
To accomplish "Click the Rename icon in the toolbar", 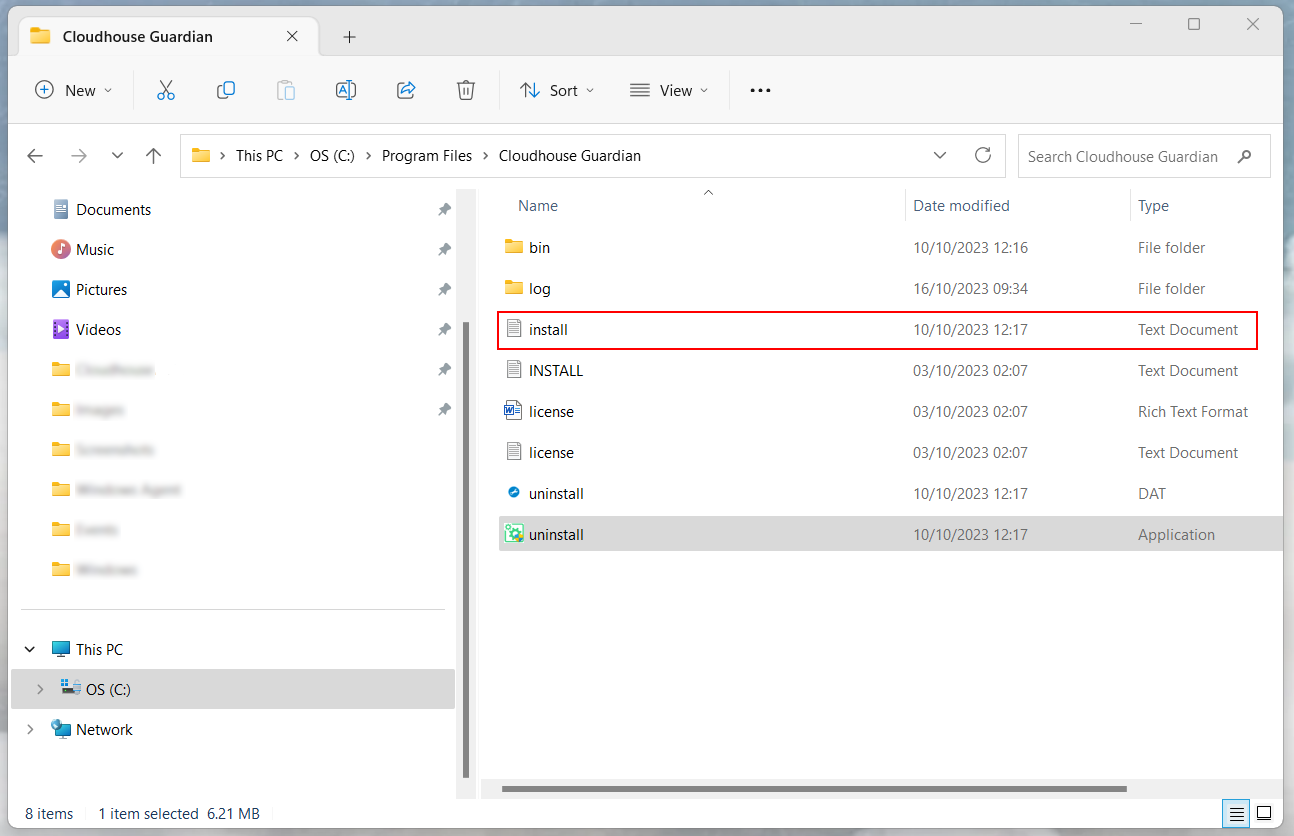I will pos(346,90).
